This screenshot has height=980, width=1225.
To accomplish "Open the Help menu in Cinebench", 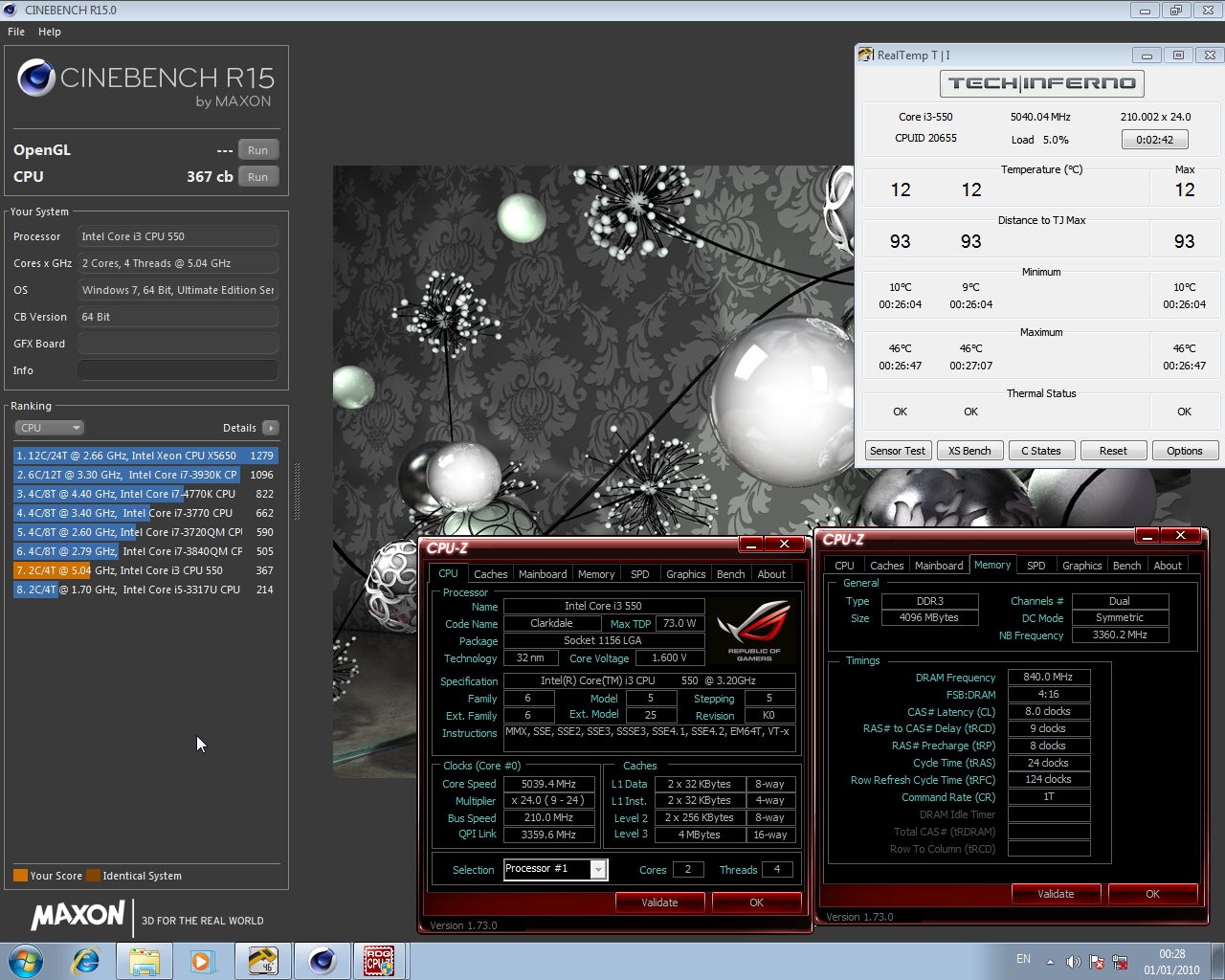I will tap(50, 32).
